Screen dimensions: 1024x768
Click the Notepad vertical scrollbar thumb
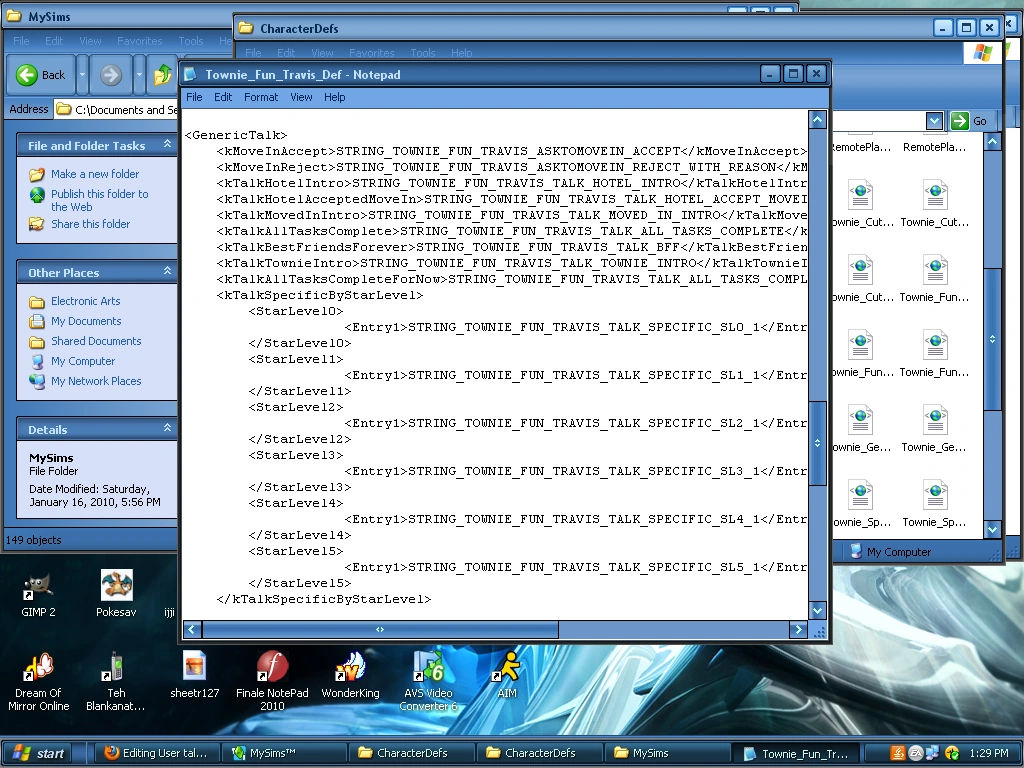[818, 443]
